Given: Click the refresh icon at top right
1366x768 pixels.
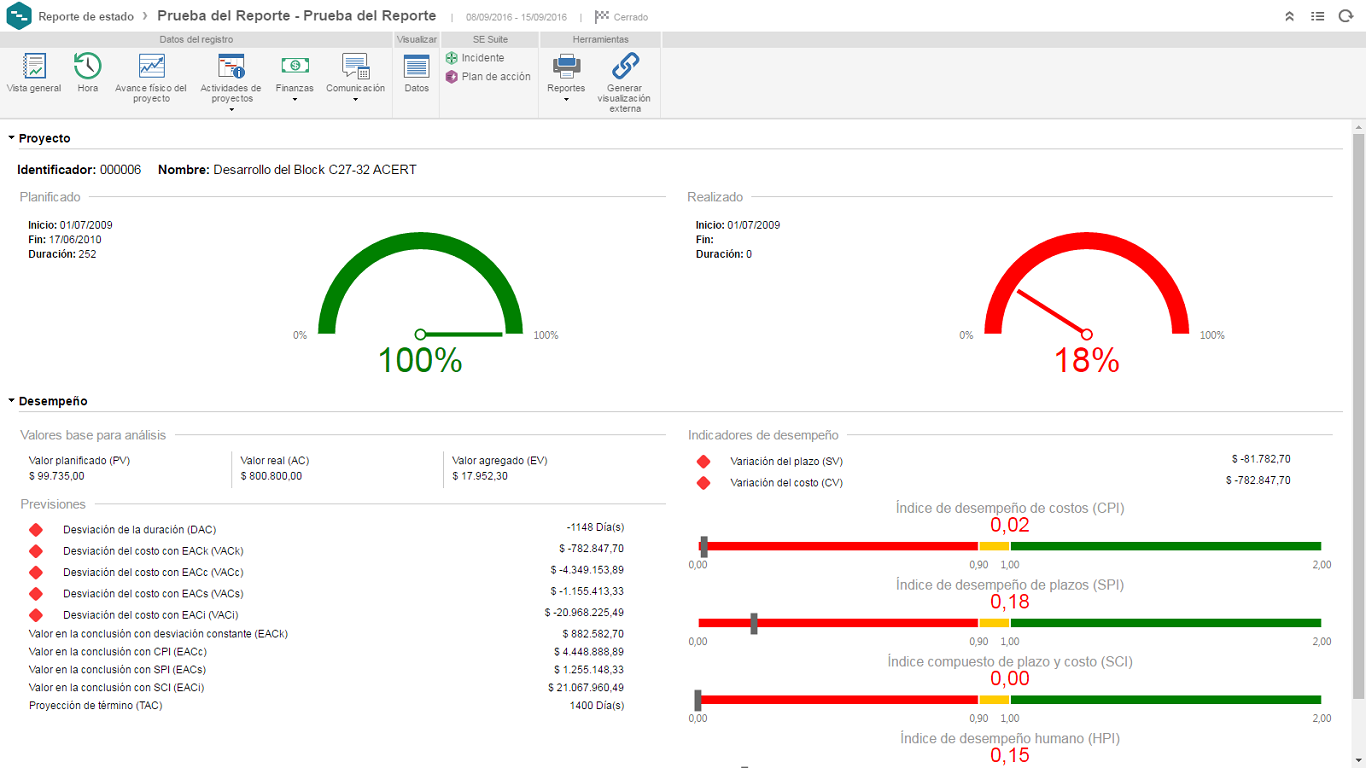Looking at the screenshot, I should click(1345, 17).
